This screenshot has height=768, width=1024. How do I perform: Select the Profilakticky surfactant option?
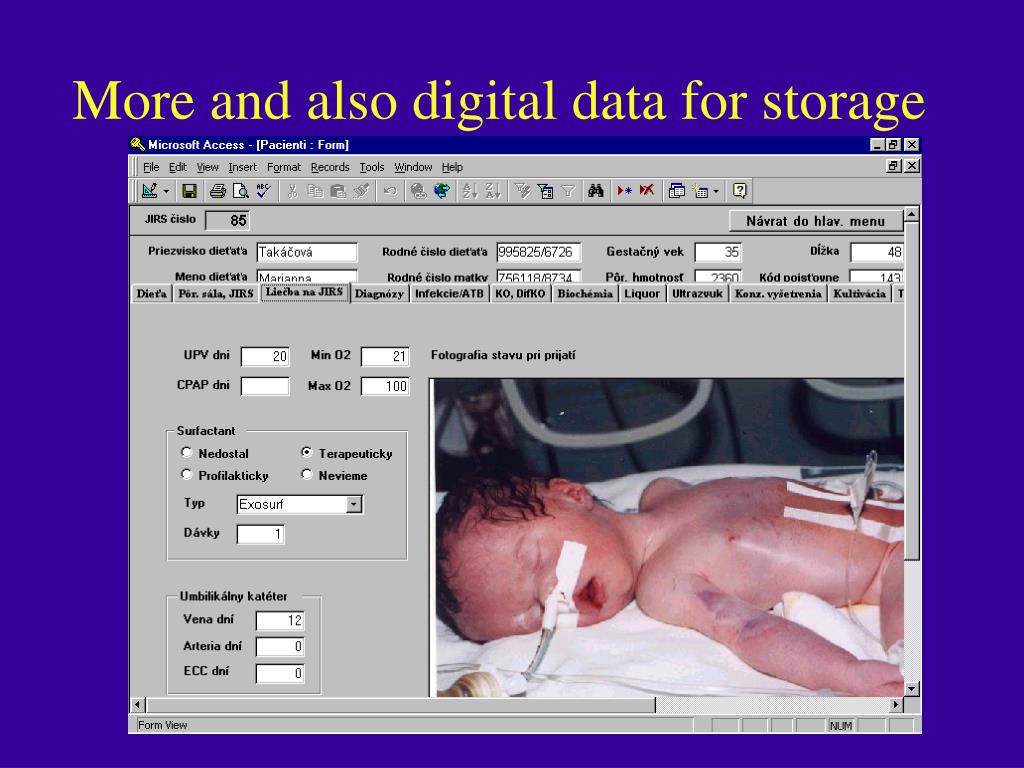tap(187, 475)
